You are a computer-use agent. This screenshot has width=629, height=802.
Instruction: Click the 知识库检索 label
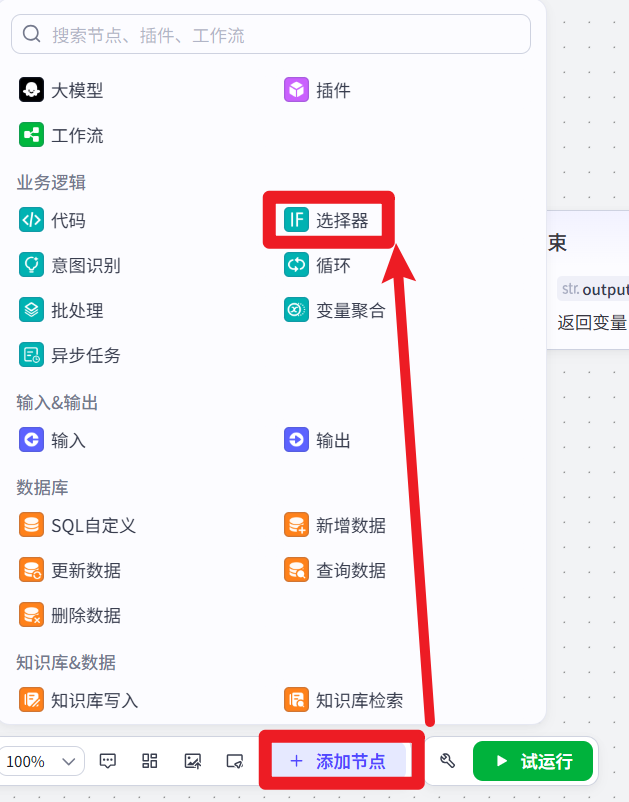point(360,700)
